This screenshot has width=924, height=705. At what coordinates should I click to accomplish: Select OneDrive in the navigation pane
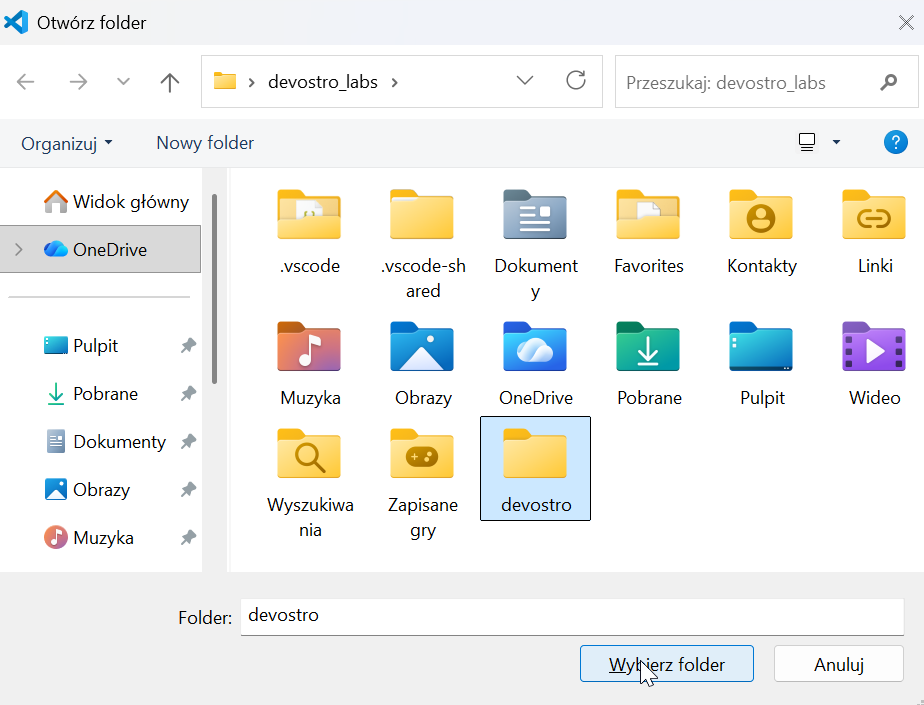(x=100, y=249)
